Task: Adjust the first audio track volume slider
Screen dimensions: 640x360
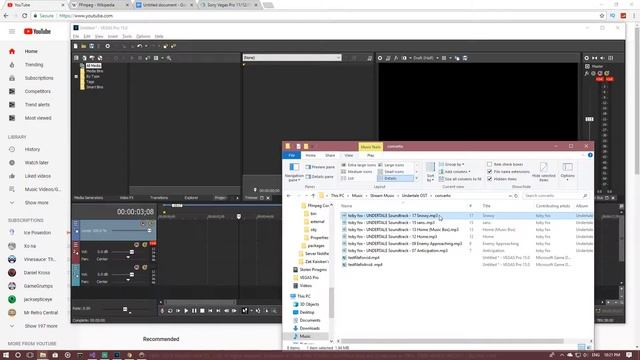Action: pos(131,252)
